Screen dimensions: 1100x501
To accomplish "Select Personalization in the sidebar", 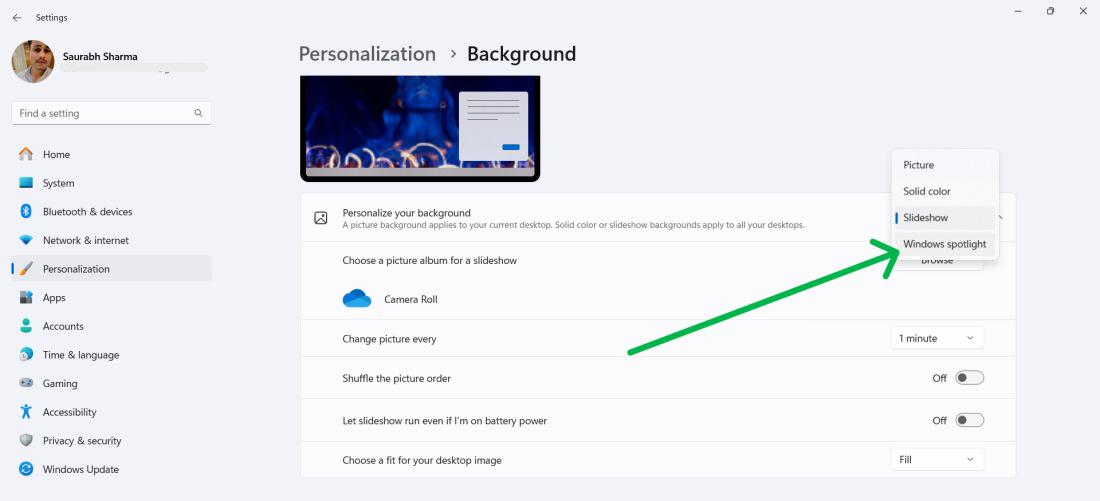I will coord(112,269).
